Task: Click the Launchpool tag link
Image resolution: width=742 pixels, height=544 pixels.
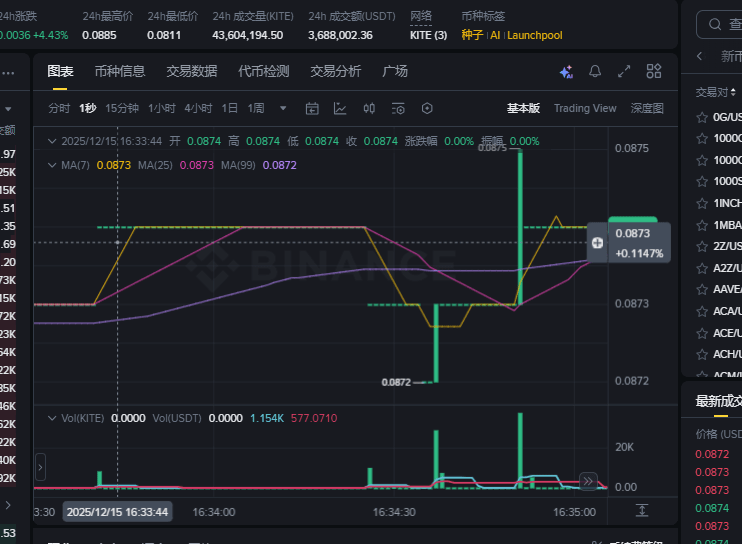Action: (535, 35)
